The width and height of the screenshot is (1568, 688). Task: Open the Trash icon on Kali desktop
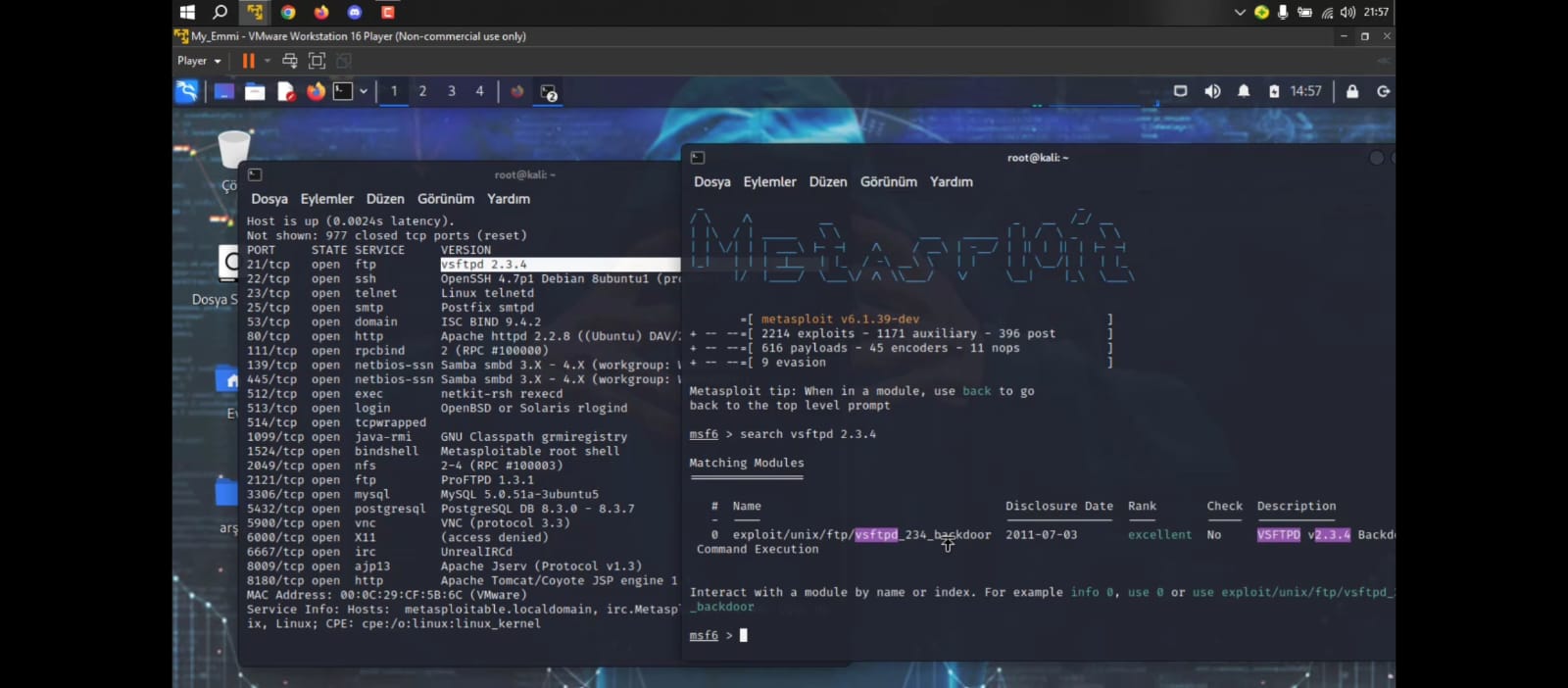coord(233,150)
